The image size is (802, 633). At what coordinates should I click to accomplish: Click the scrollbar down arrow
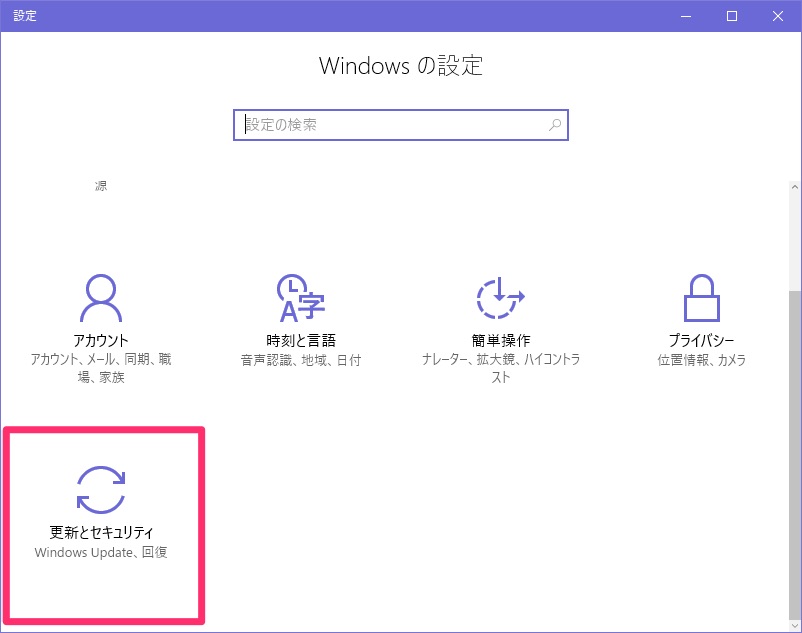point(794,625)
